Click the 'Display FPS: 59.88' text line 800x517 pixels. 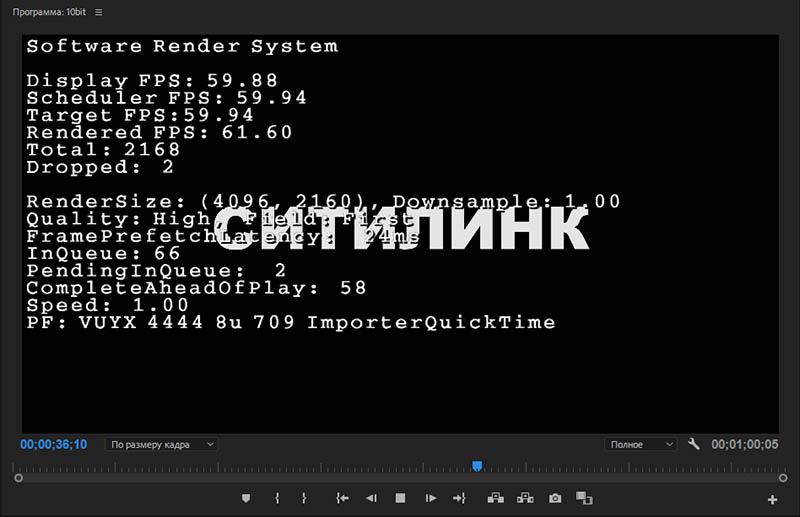(x=152, y=80)
